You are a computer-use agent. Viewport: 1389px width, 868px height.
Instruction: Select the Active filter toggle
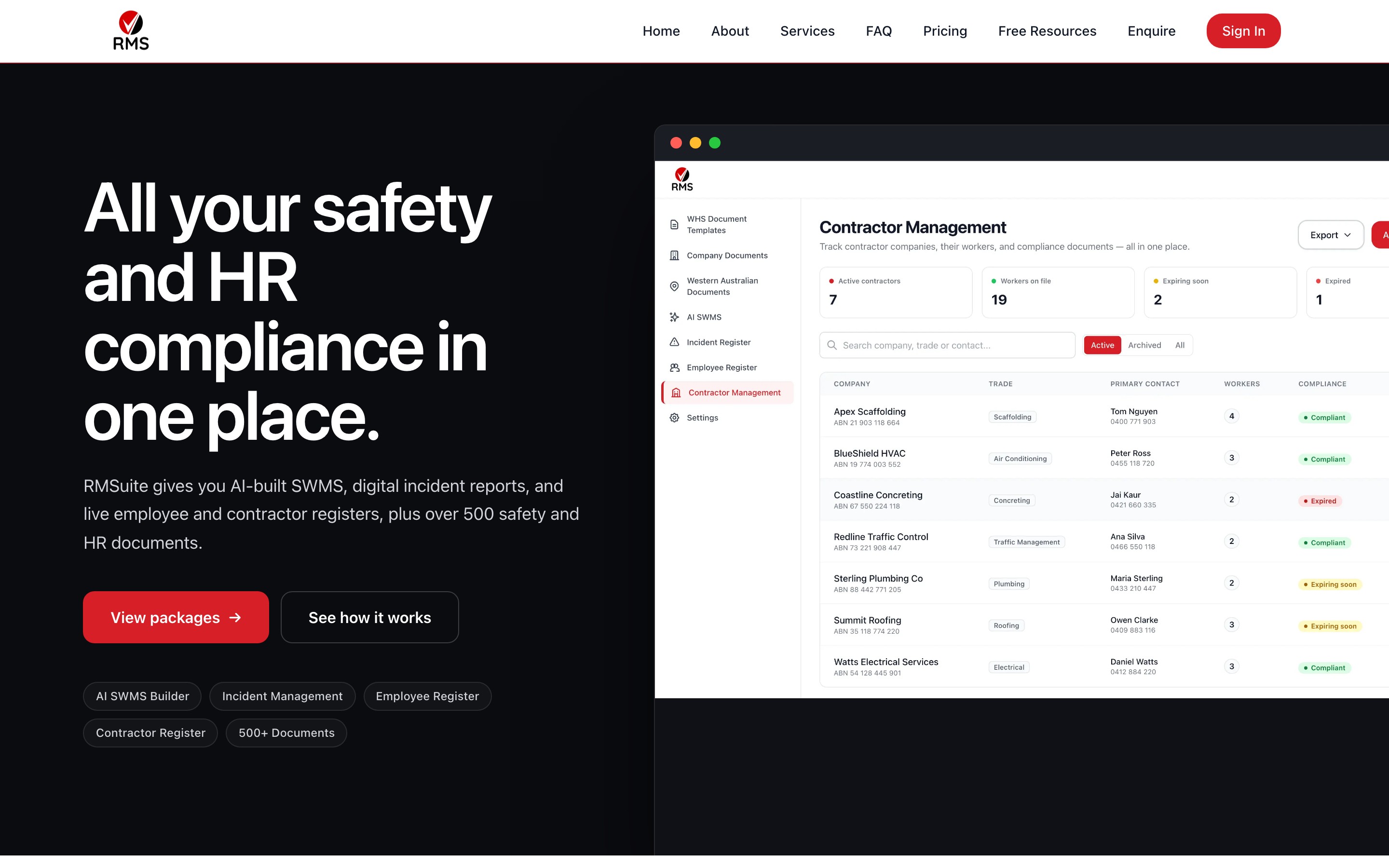[1102, 345]
